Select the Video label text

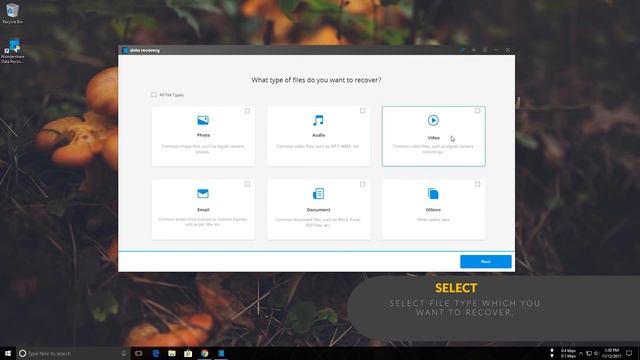click(x=433, y=138)
